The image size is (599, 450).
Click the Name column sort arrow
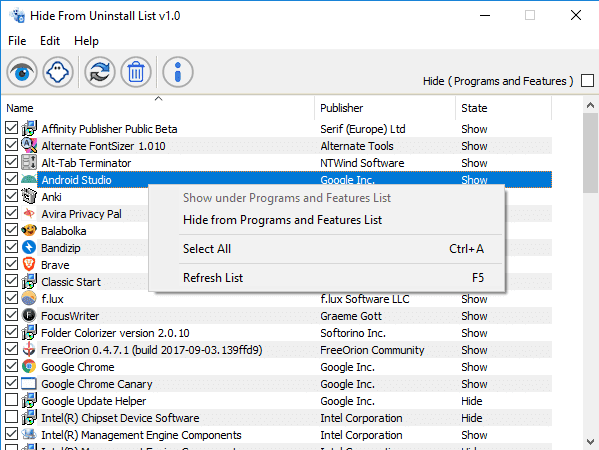point(159,99)
